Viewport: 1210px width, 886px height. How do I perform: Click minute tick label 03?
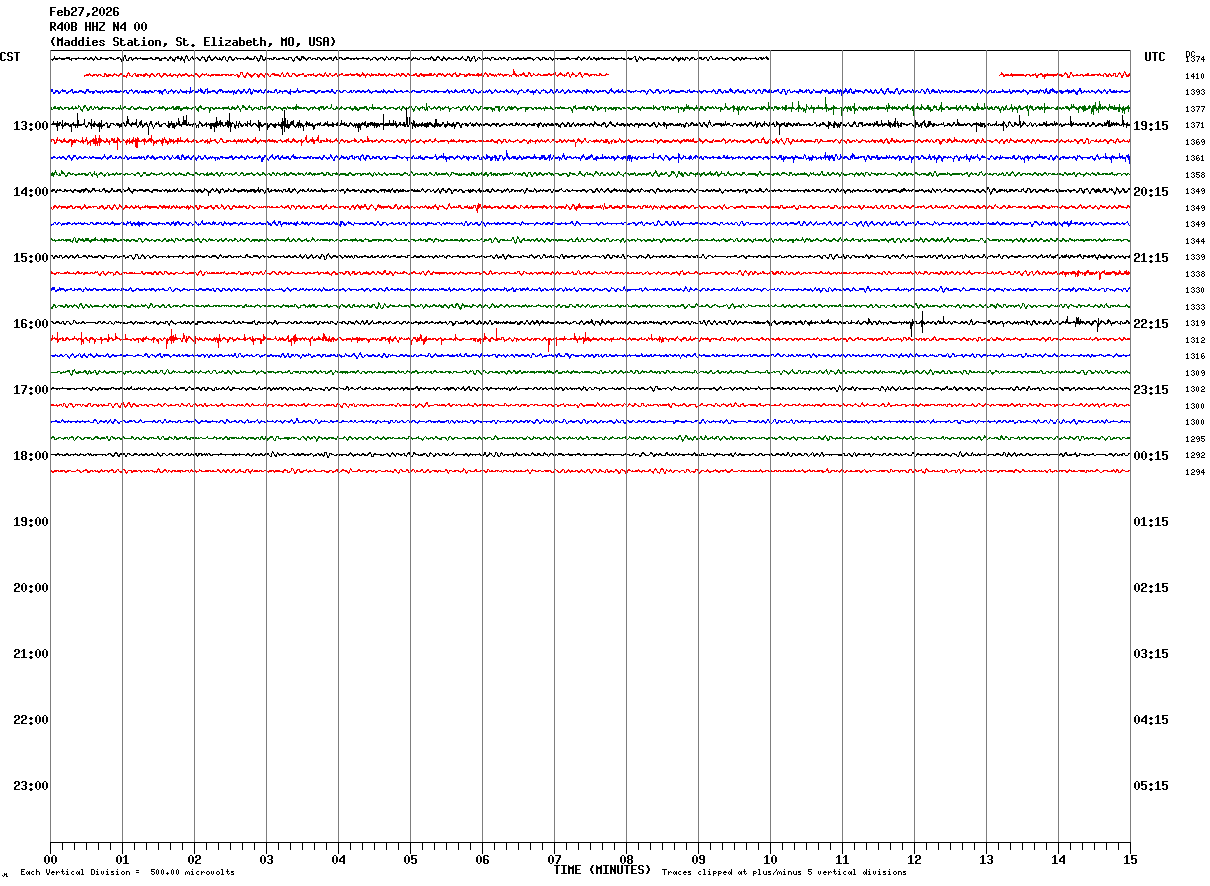click(x=266, y=859)
